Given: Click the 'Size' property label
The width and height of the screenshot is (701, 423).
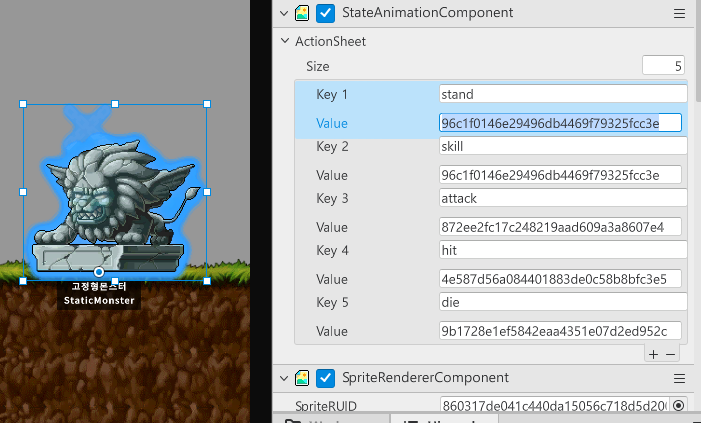Looking at the screenshot, I should tap(317, 66).
